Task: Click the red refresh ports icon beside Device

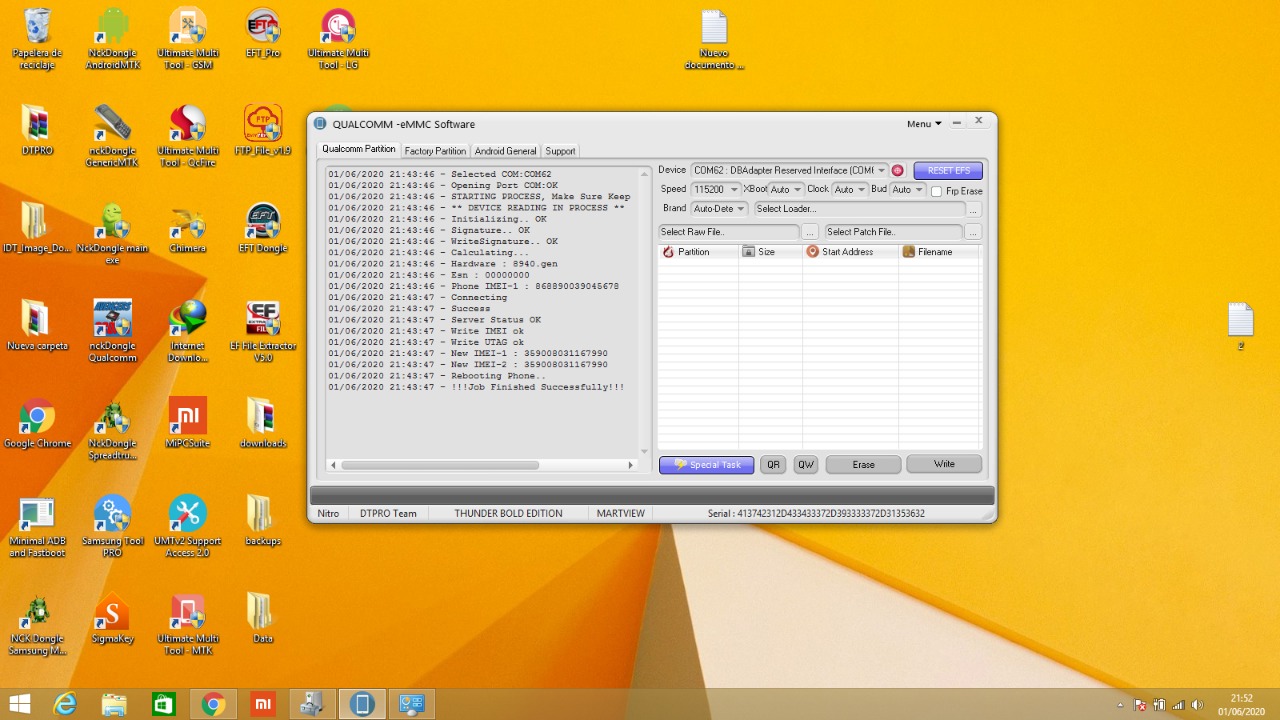Action: [x=897, y=171]
